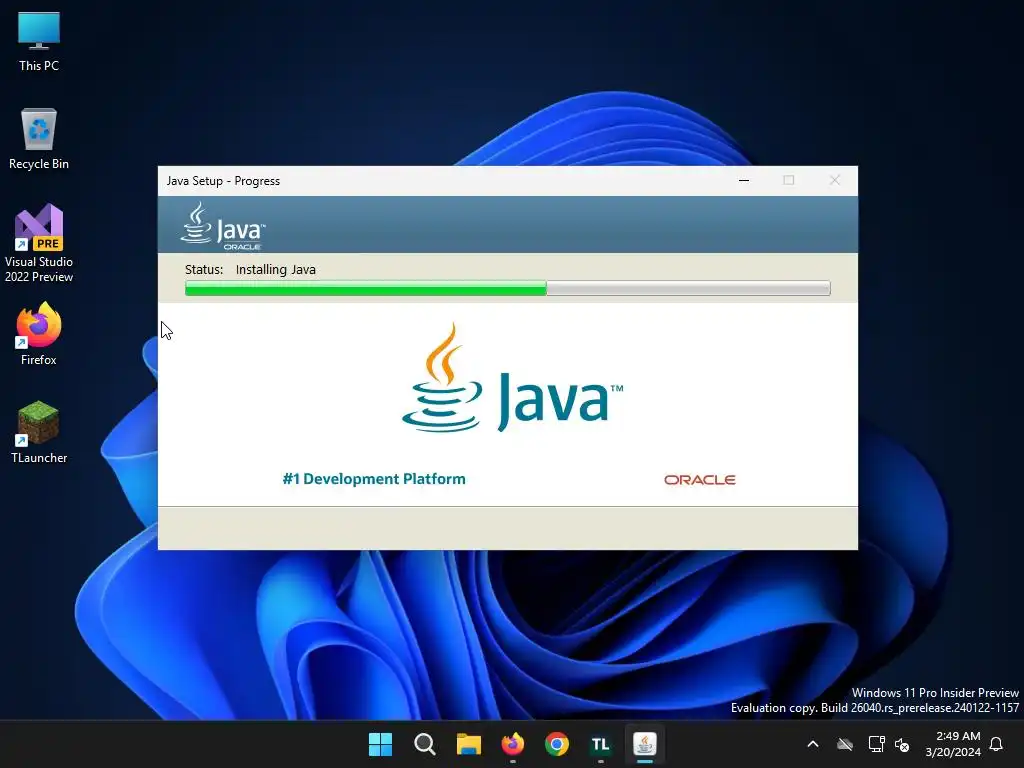This screenshot has height=768, width=1024.
Task: Select the Recycle Bin desktop icon
Action: [39, 140]
